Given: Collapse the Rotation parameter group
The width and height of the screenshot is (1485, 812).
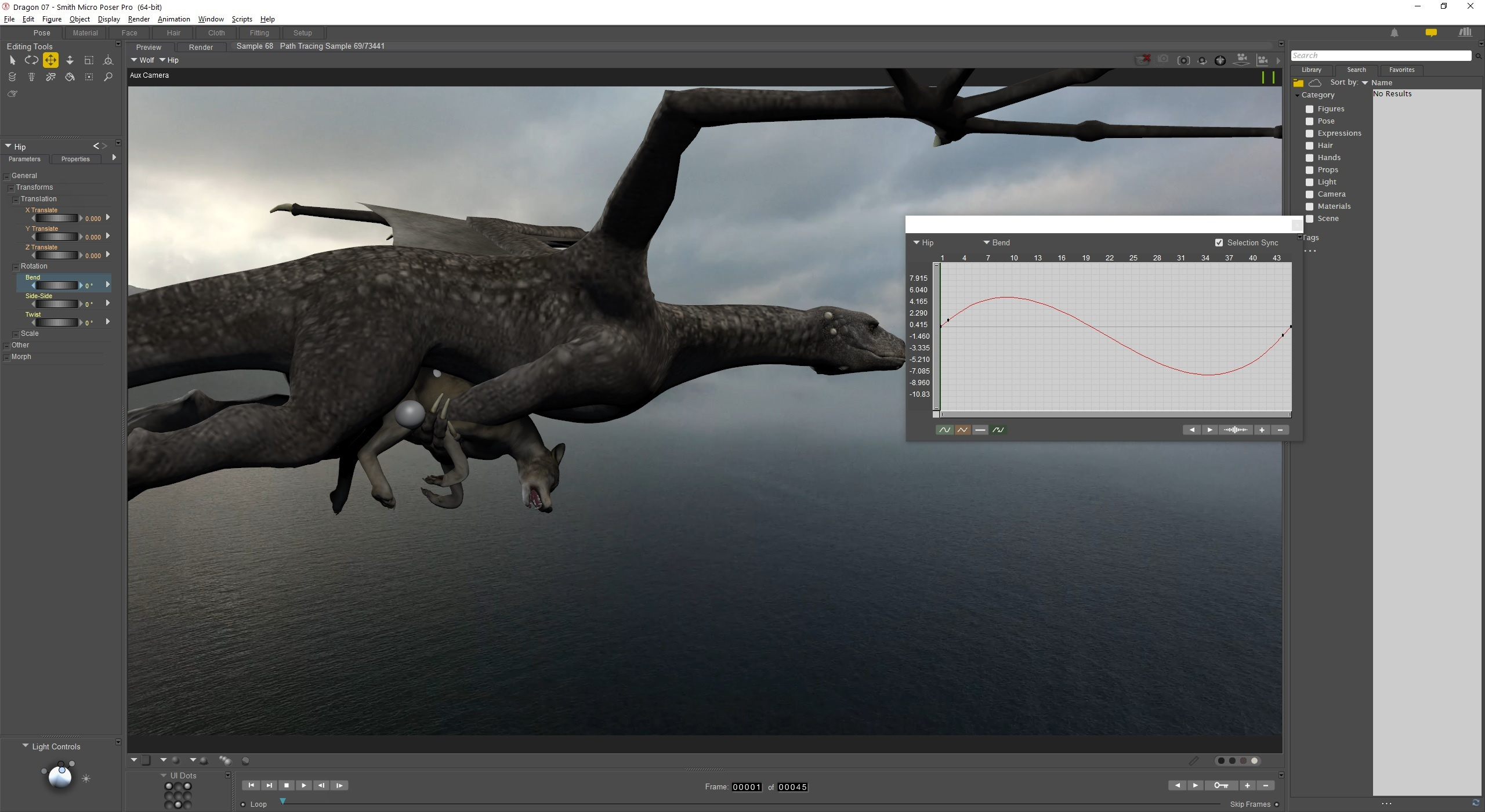Looking at the screenshot, I should click(x=16, y=267).
